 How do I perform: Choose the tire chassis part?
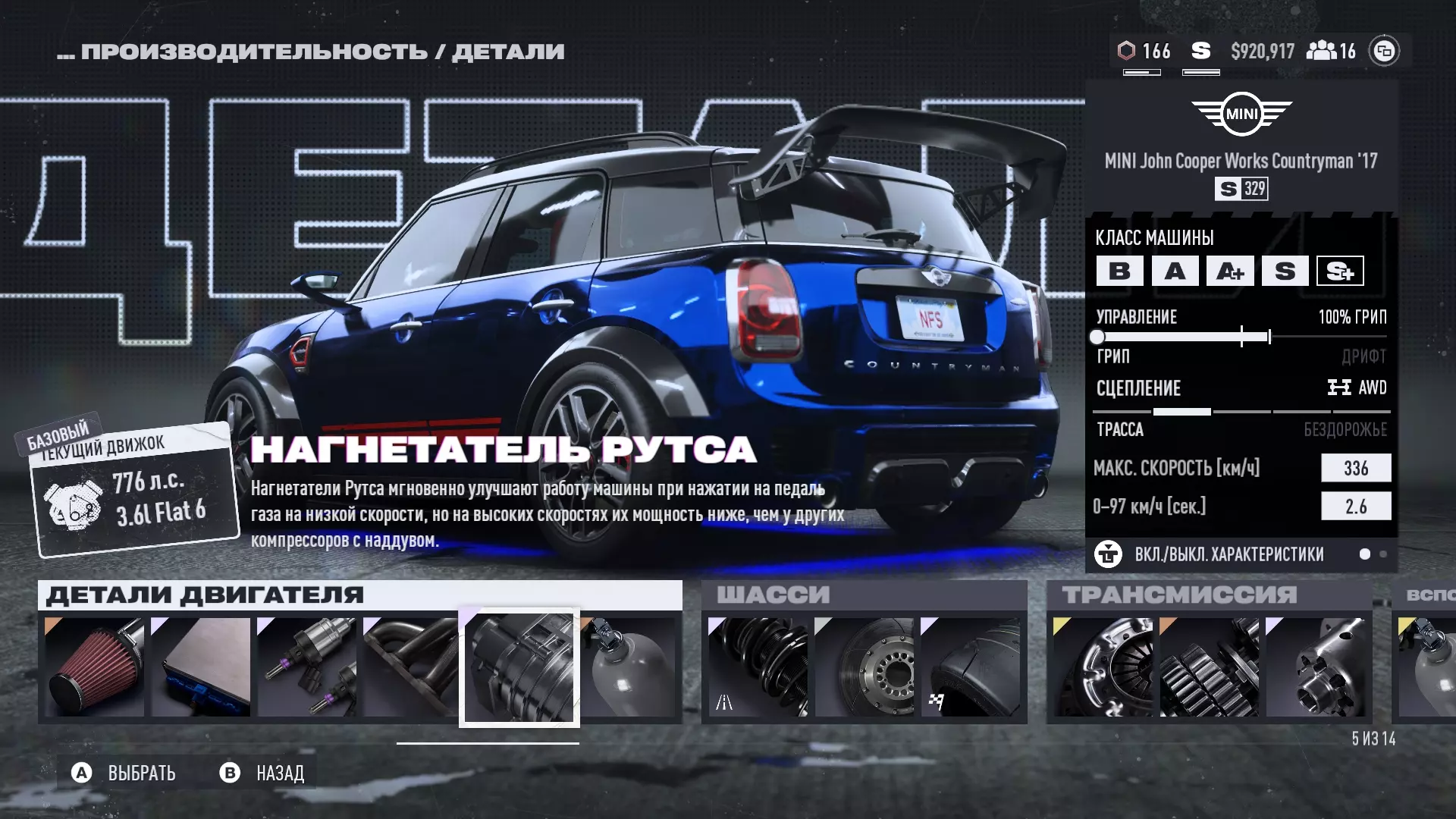[x=970, y=667]
